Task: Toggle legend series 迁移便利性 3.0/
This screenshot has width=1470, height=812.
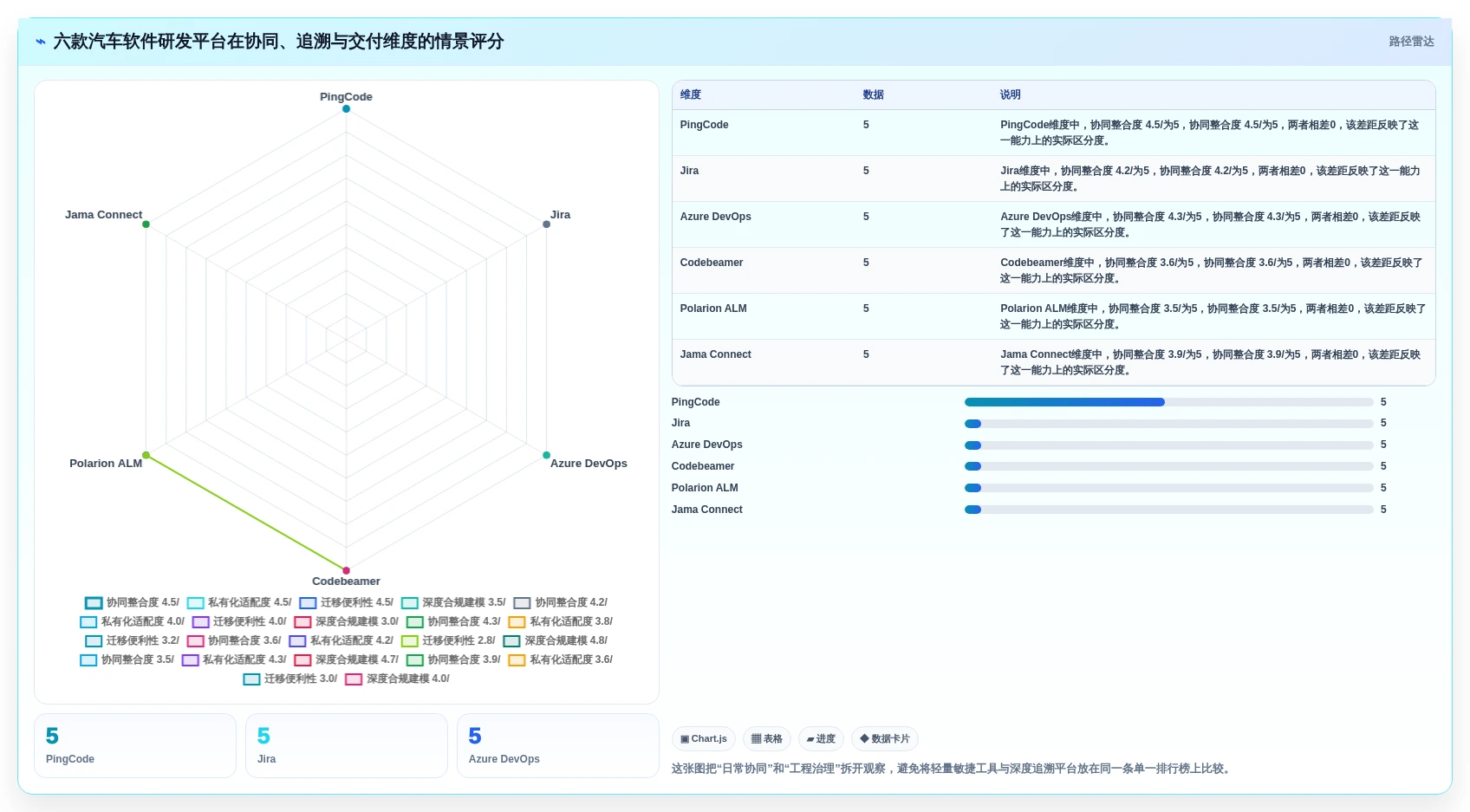Action: point(290,679)
